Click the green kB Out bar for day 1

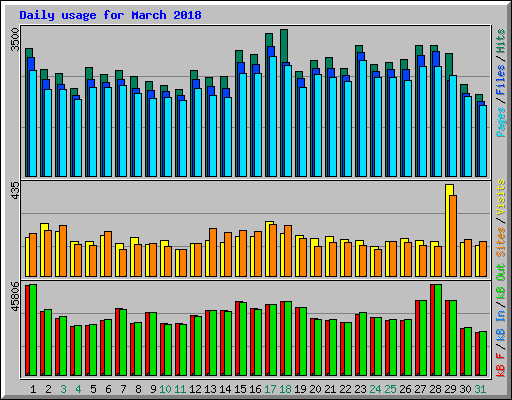coord(33,330)
